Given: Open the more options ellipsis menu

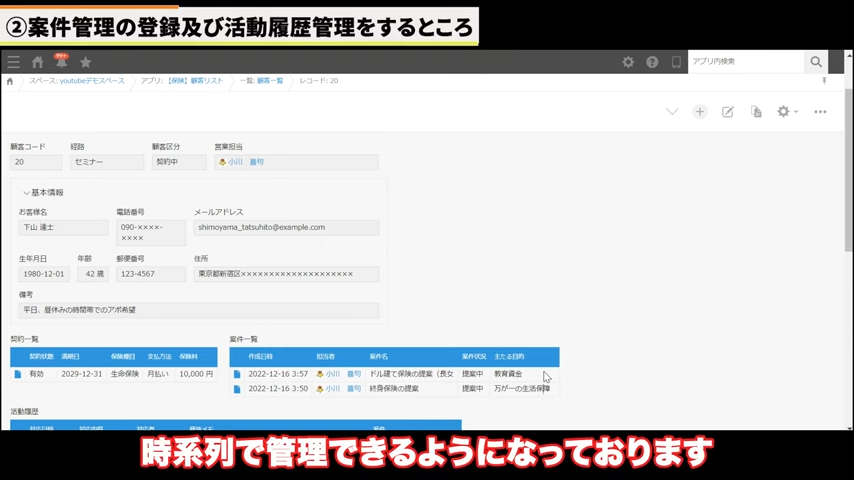Looking at the screenshot, I should click(x=820, y=112).
